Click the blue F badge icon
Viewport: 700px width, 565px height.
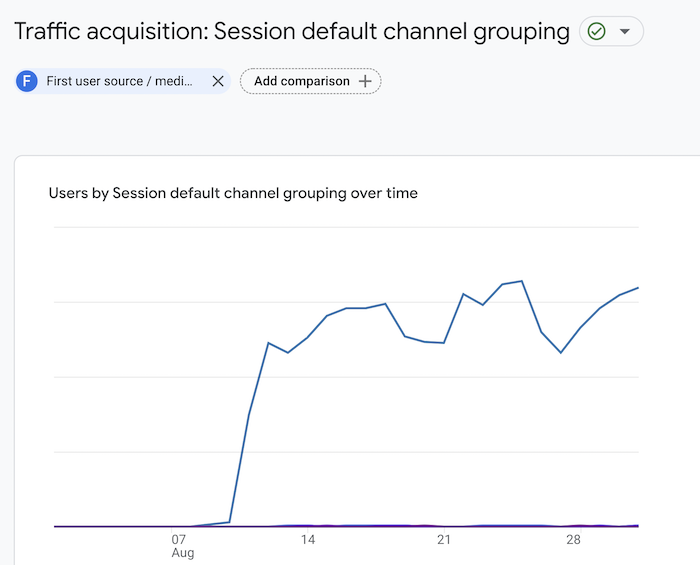(x=27, y=81)
